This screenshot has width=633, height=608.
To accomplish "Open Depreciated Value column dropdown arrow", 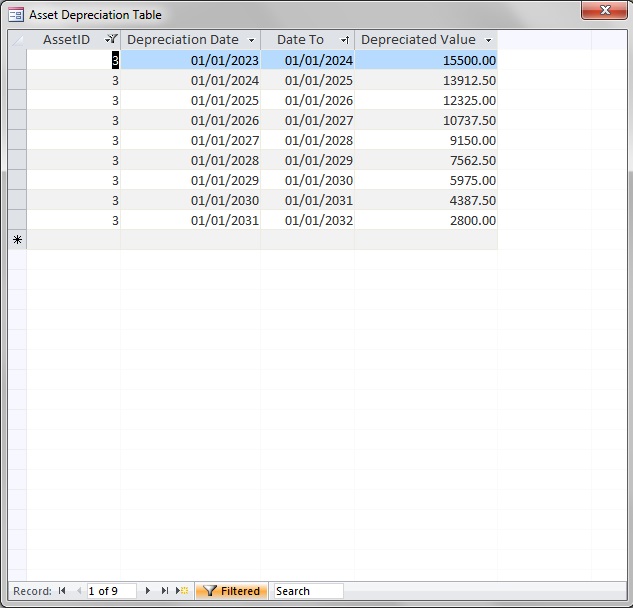I will 488,41.
